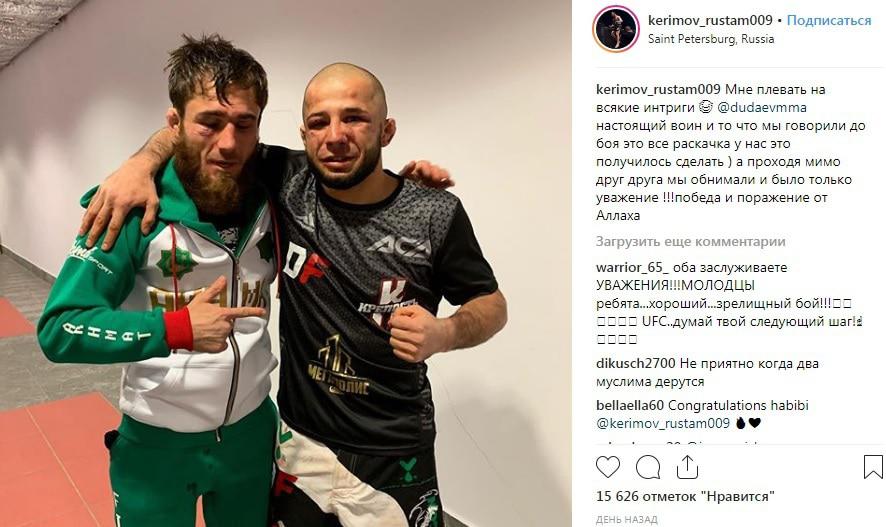Like the post with heart icon

[x=608, y=467]
